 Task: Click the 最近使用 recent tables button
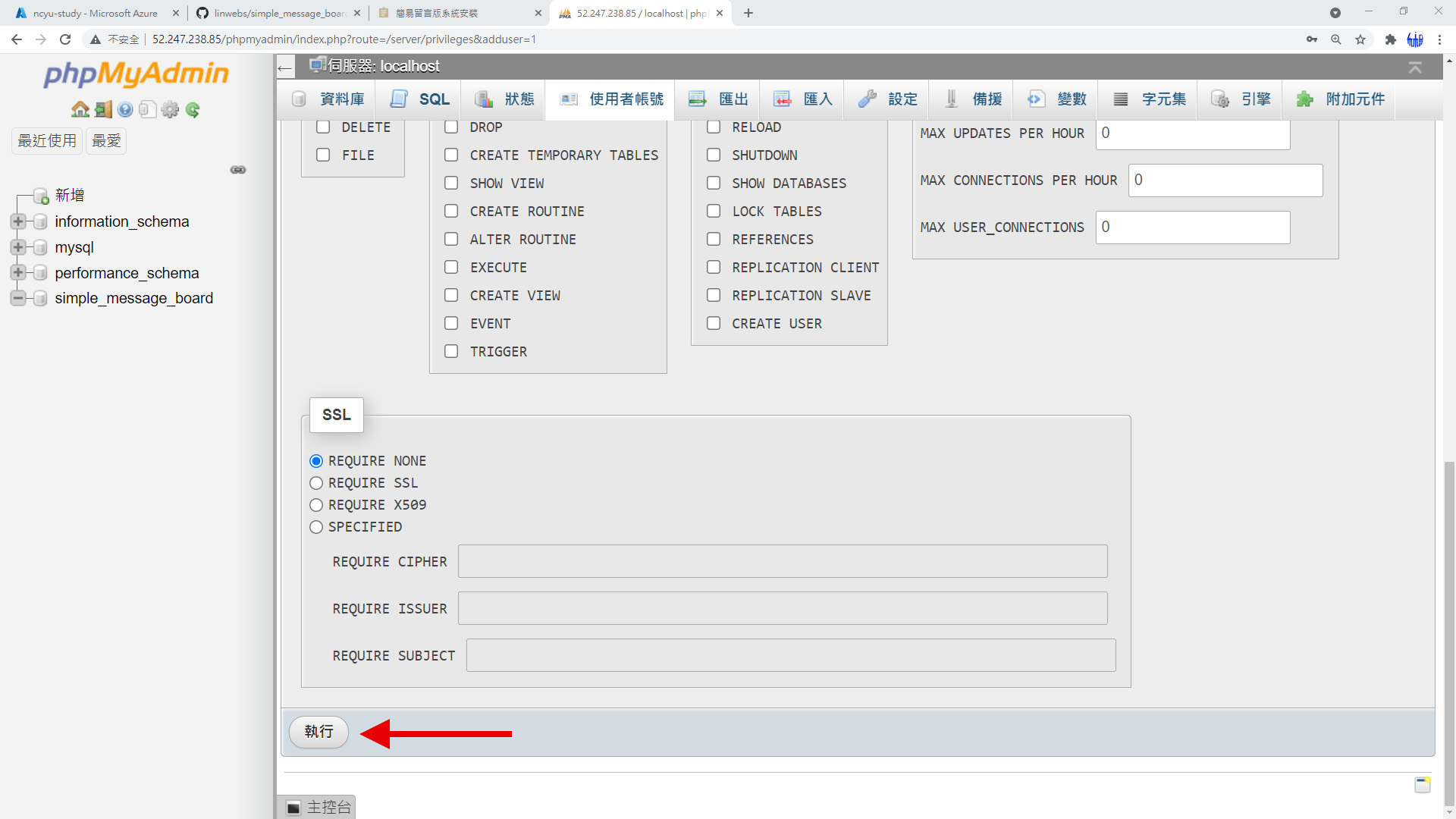(47, 141)
